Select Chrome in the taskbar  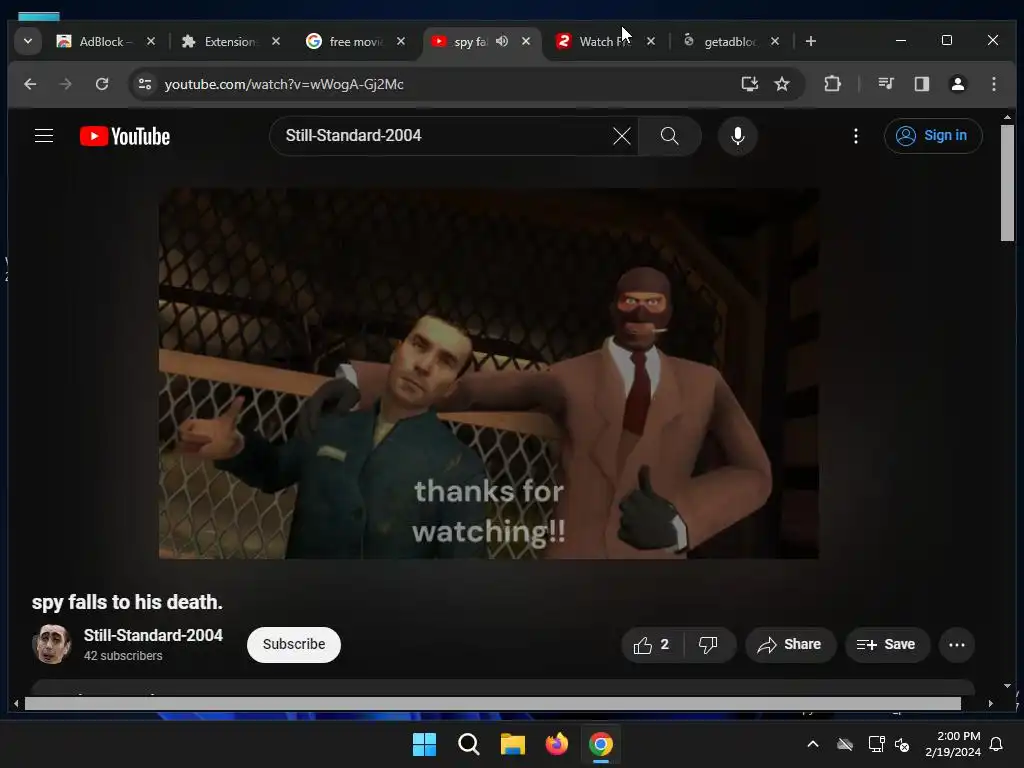point(601,744)
